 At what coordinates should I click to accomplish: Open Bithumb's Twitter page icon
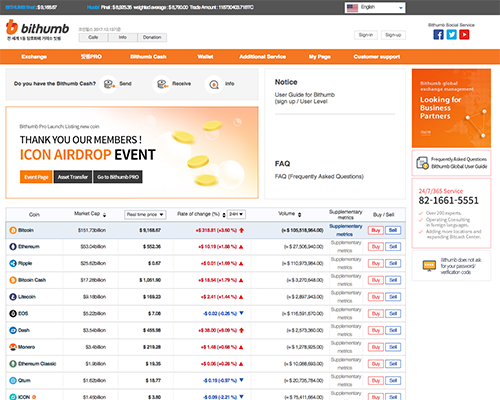[x=451, y=35]
